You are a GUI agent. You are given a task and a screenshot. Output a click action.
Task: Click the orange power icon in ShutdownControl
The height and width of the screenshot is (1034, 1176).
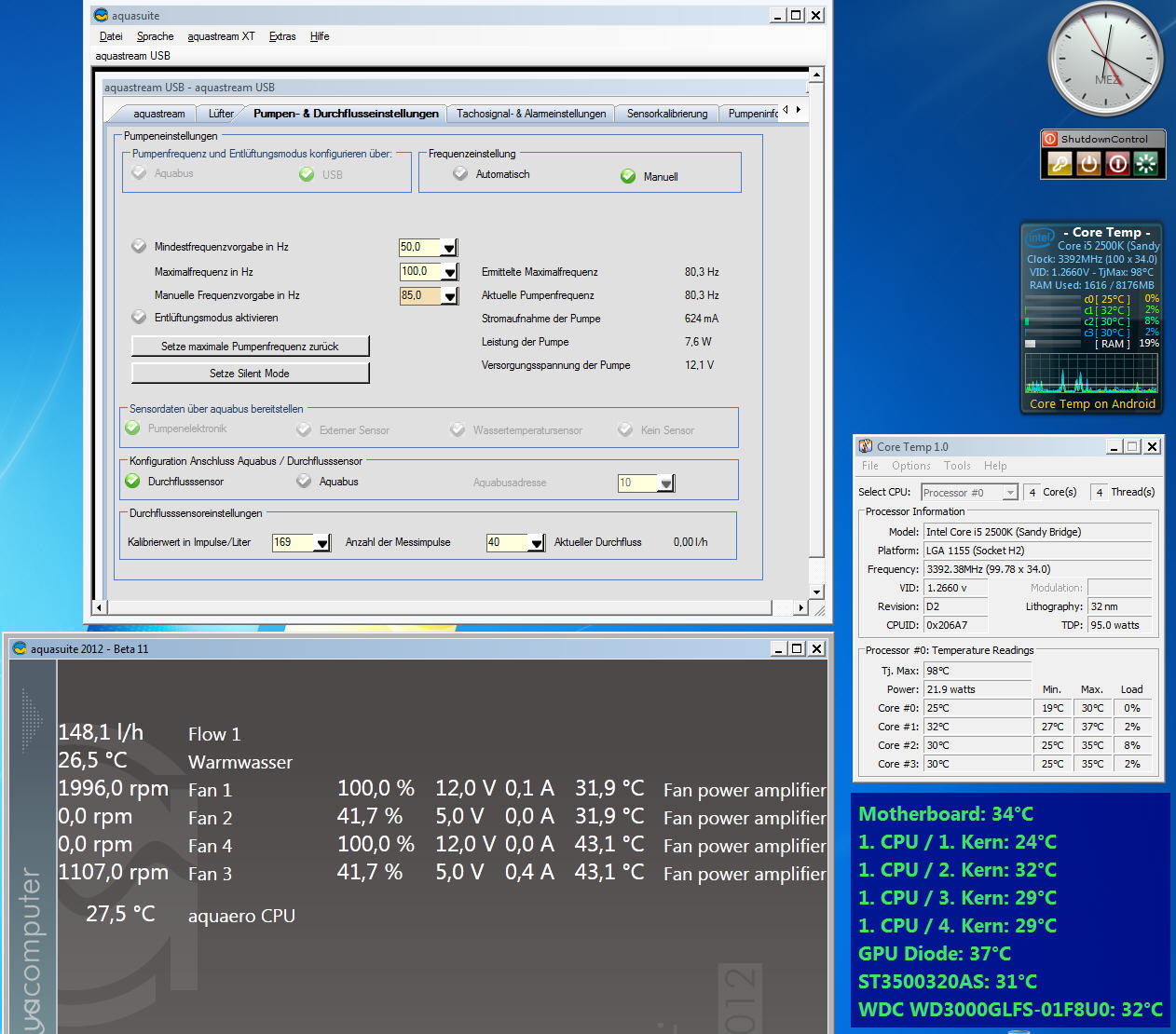click(1088, 164)
